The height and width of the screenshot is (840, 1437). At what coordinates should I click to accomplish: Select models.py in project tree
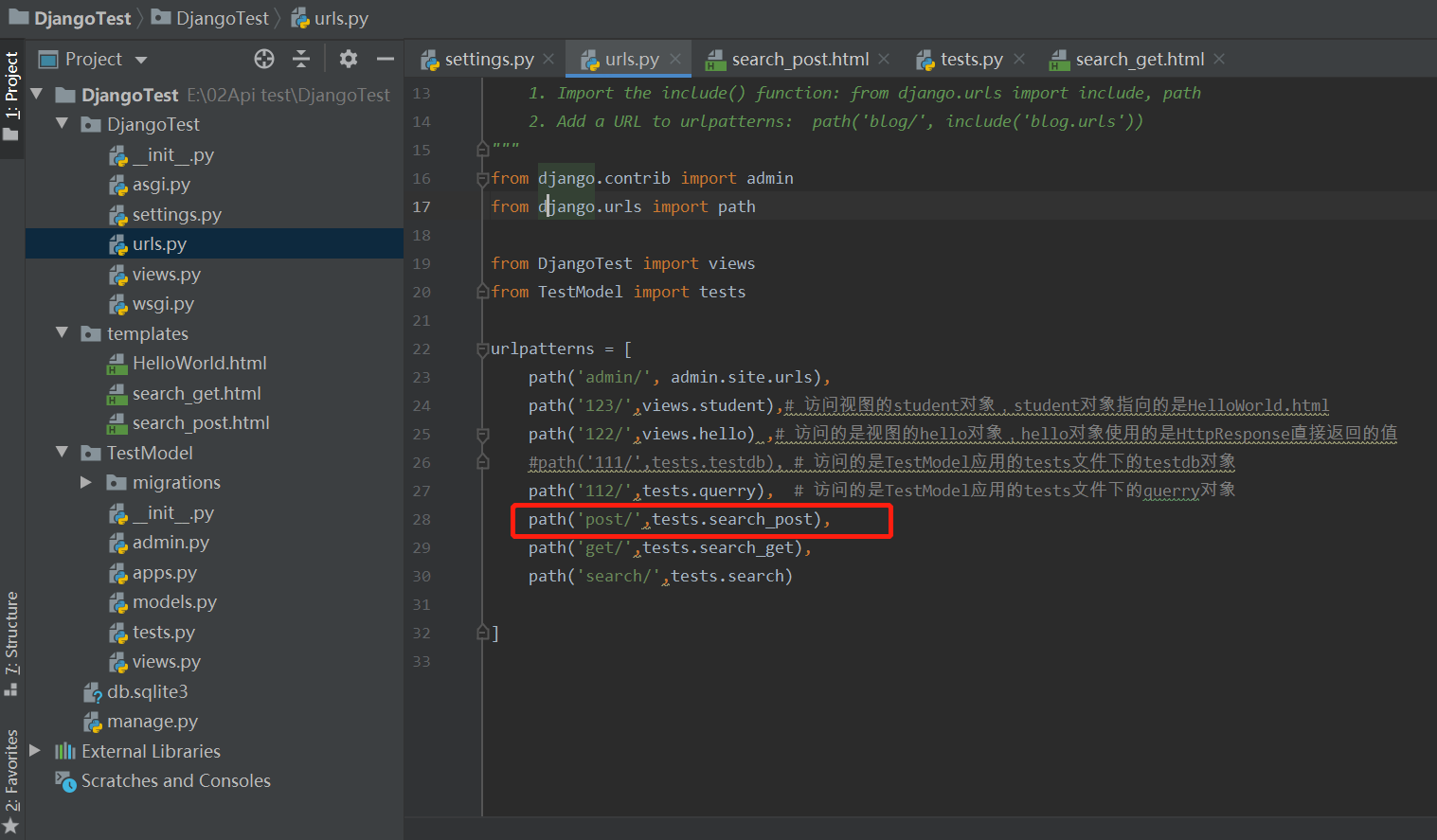[x=174, y=601]
